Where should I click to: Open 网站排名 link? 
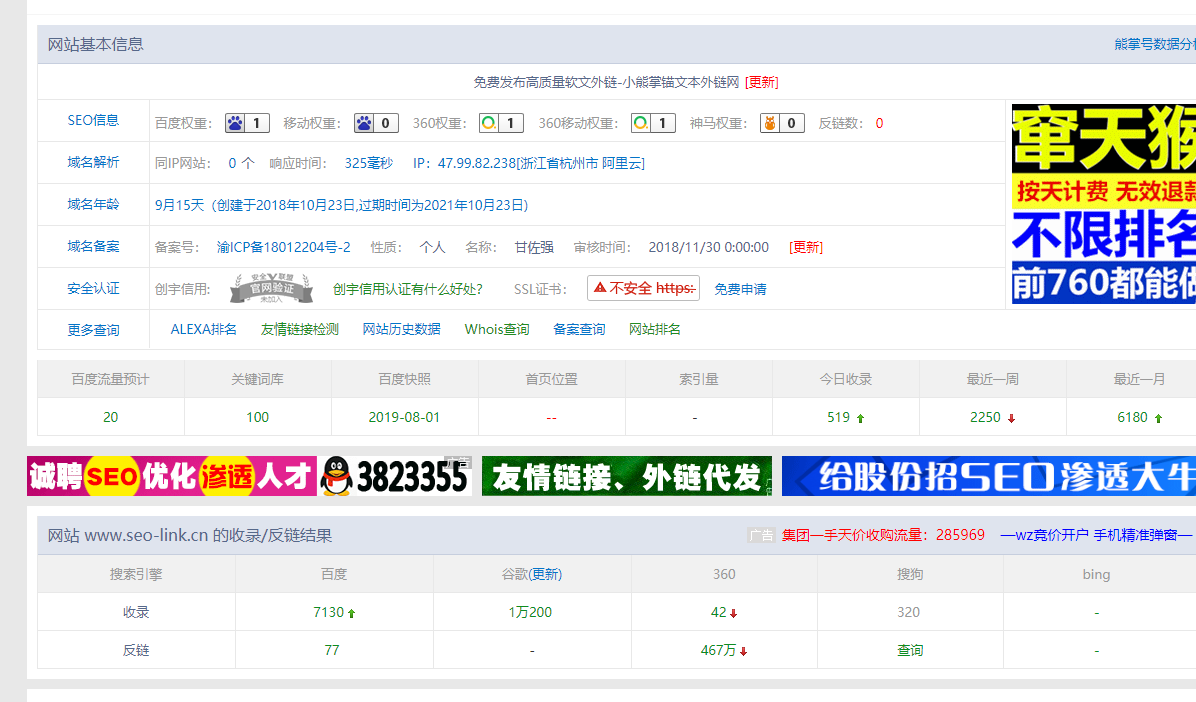(655, 330)
